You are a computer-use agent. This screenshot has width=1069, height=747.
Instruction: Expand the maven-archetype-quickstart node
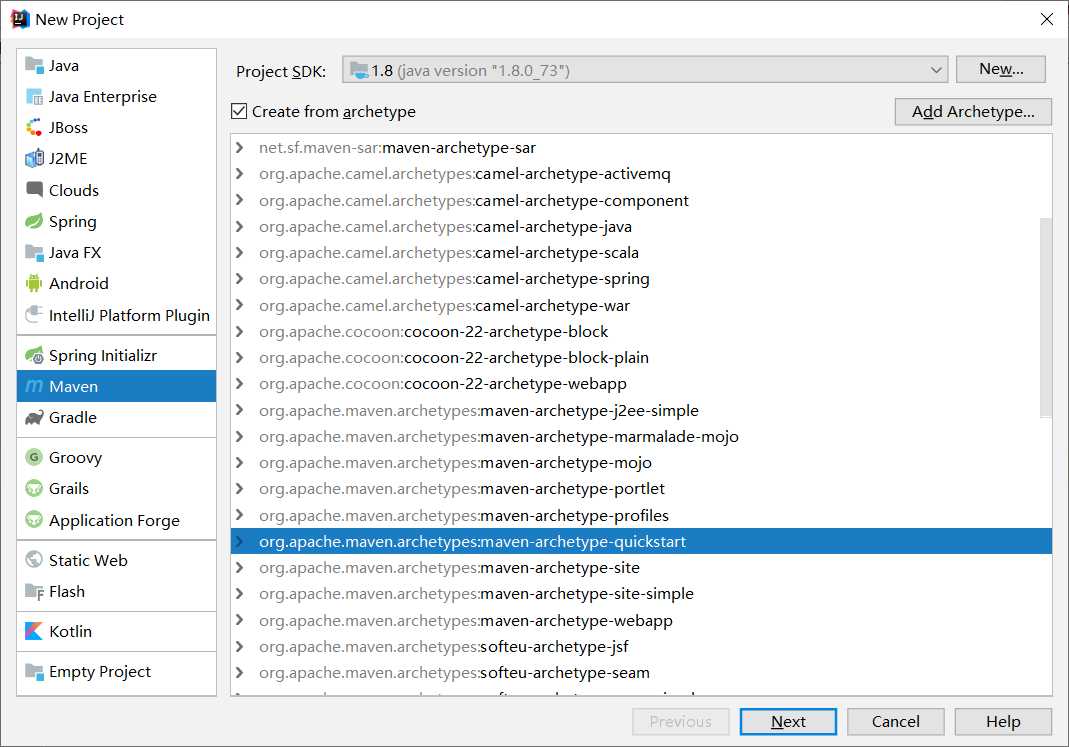click(x=240, y=542)
